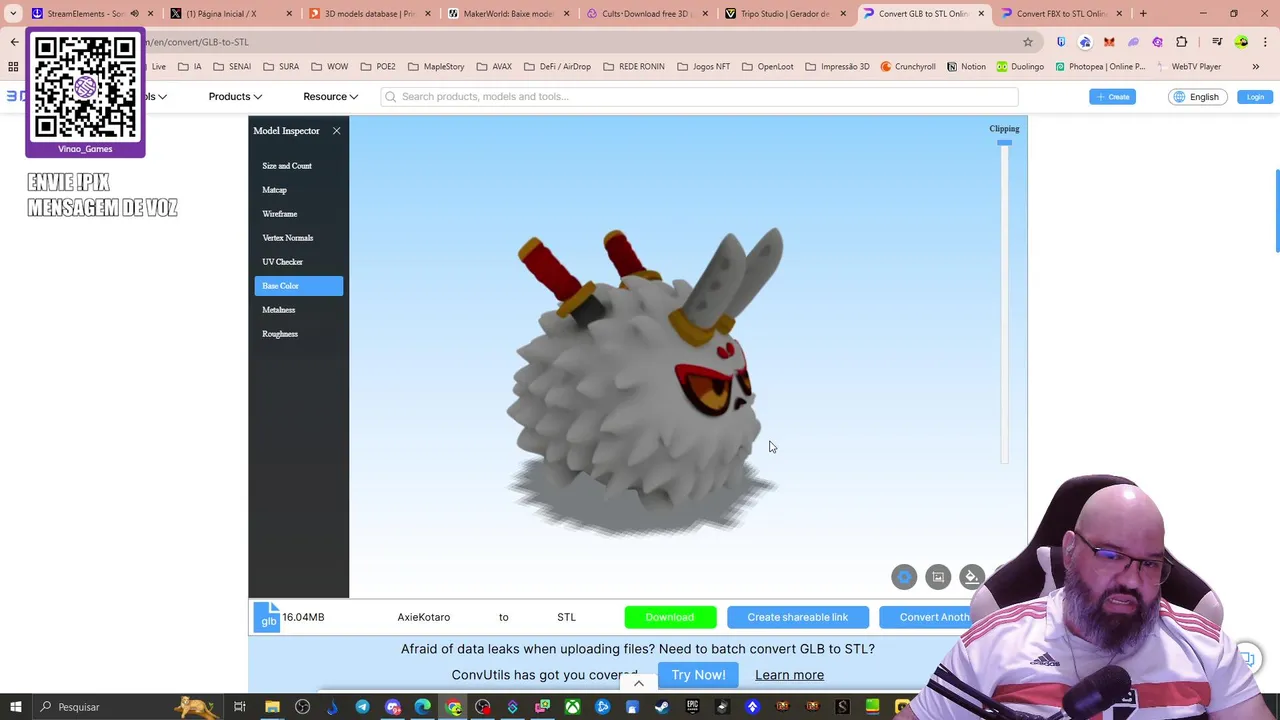Switch to the Roughness view
The image size is (1280, 720).
[280, 334]
